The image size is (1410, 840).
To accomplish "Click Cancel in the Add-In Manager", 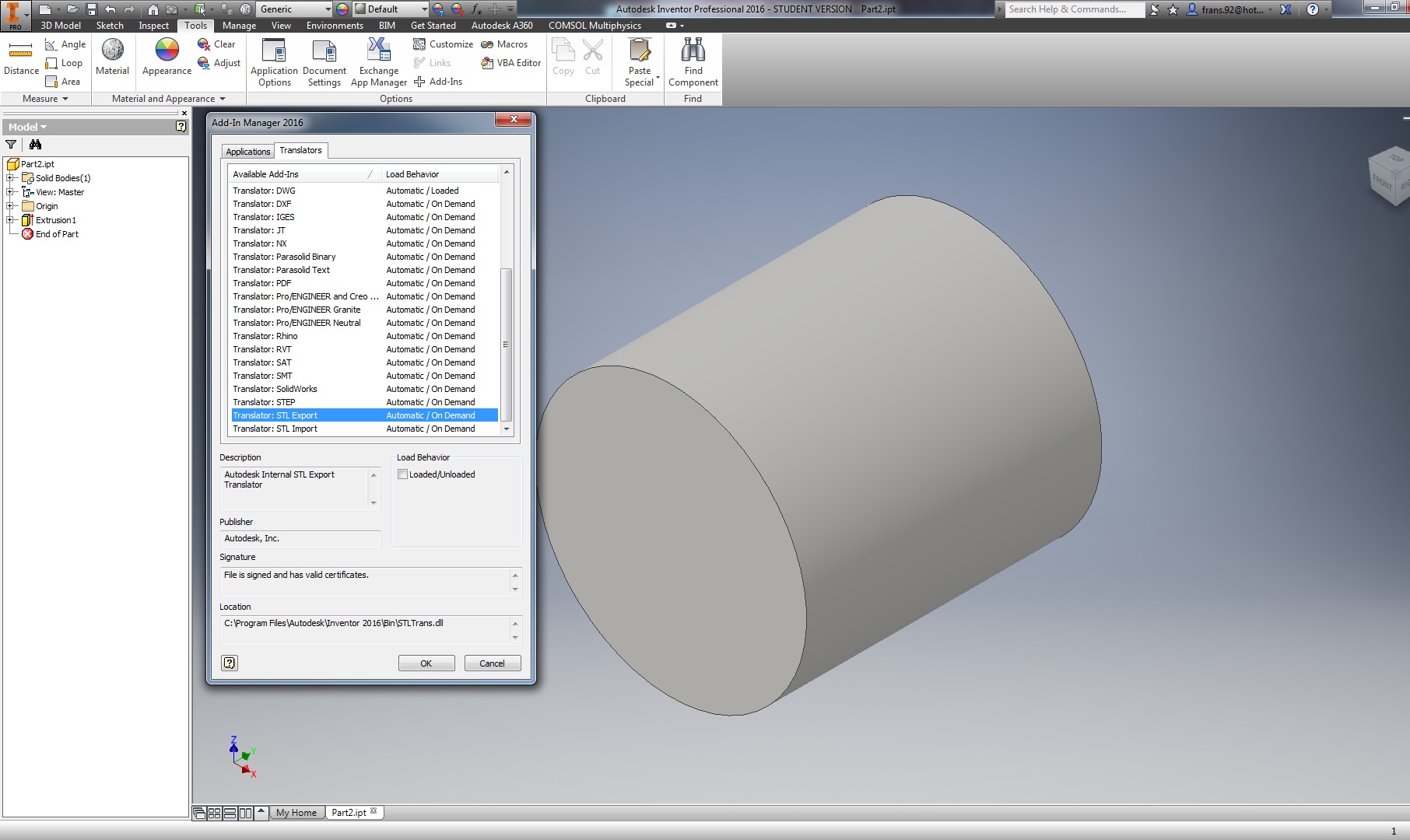I will (x=492, y=663).
